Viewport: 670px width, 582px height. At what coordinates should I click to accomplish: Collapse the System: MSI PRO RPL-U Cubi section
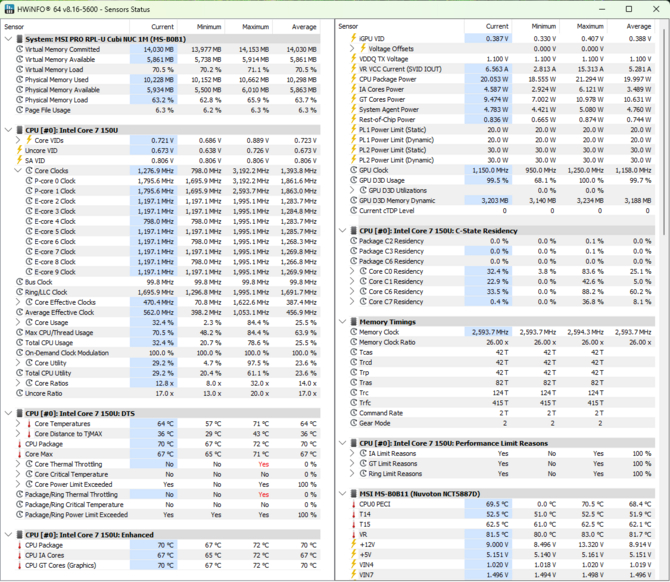point(8,39)
